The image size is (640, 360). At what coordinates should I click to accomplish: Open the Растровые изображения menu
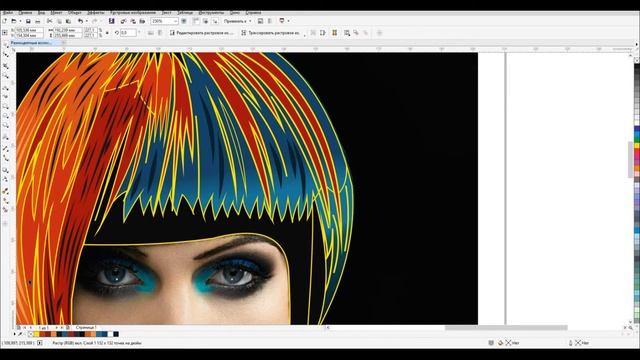[133, 13]
